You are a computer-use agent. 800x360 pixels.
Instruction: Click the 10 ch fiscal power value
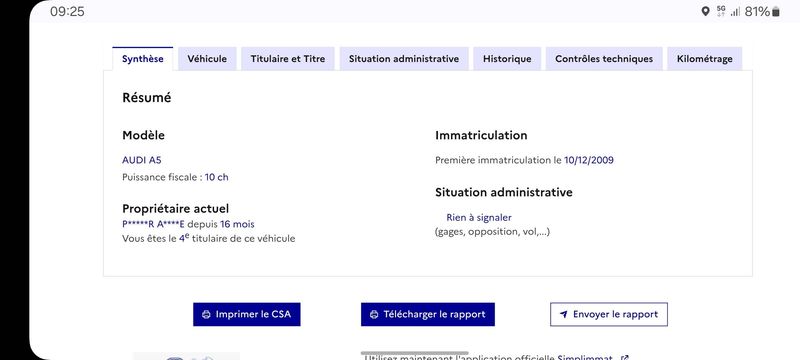pyautogui.click(x=217, y=177)
